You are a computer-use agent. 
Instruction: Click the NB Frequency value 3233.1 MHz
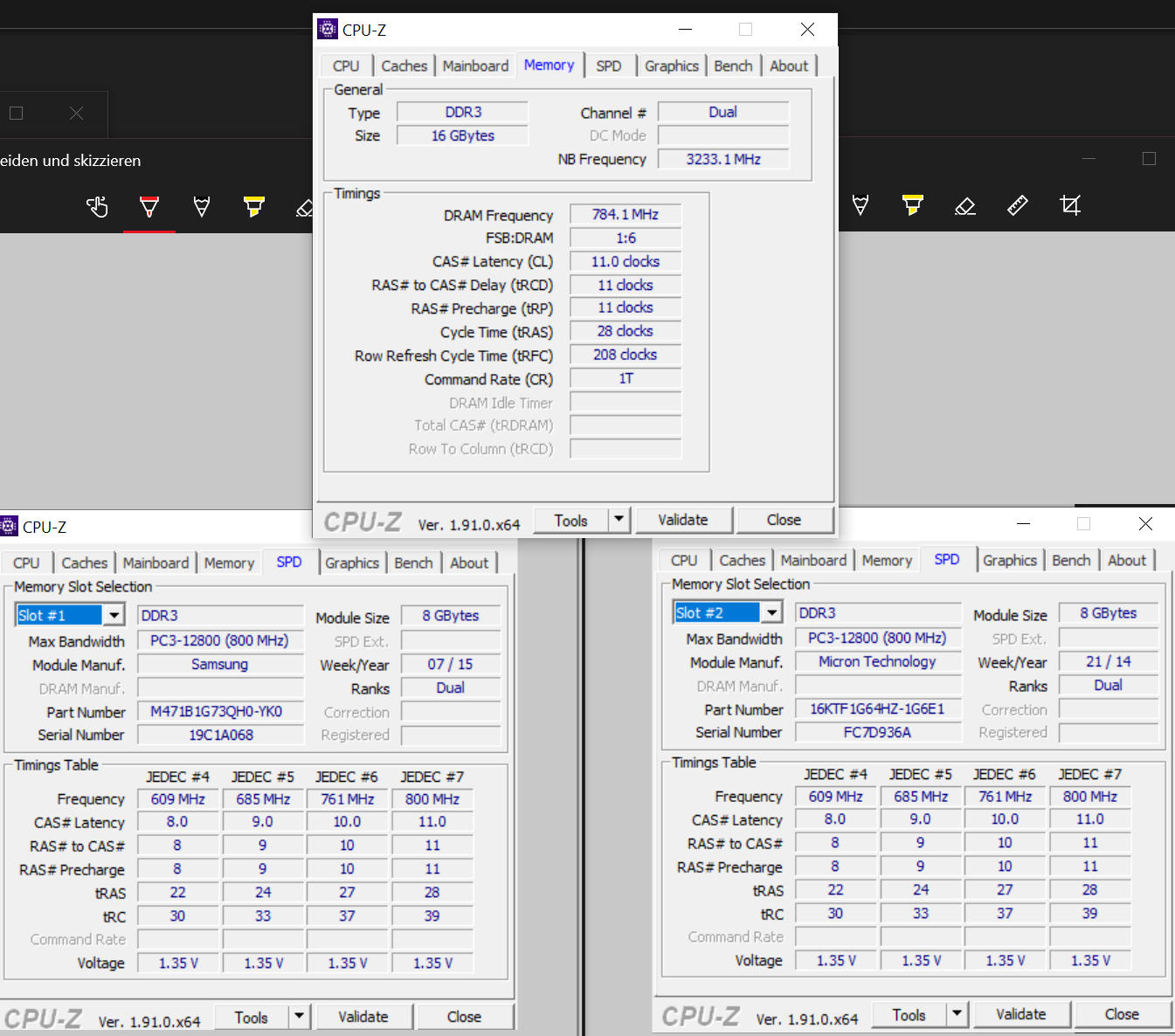click(723, 159)
